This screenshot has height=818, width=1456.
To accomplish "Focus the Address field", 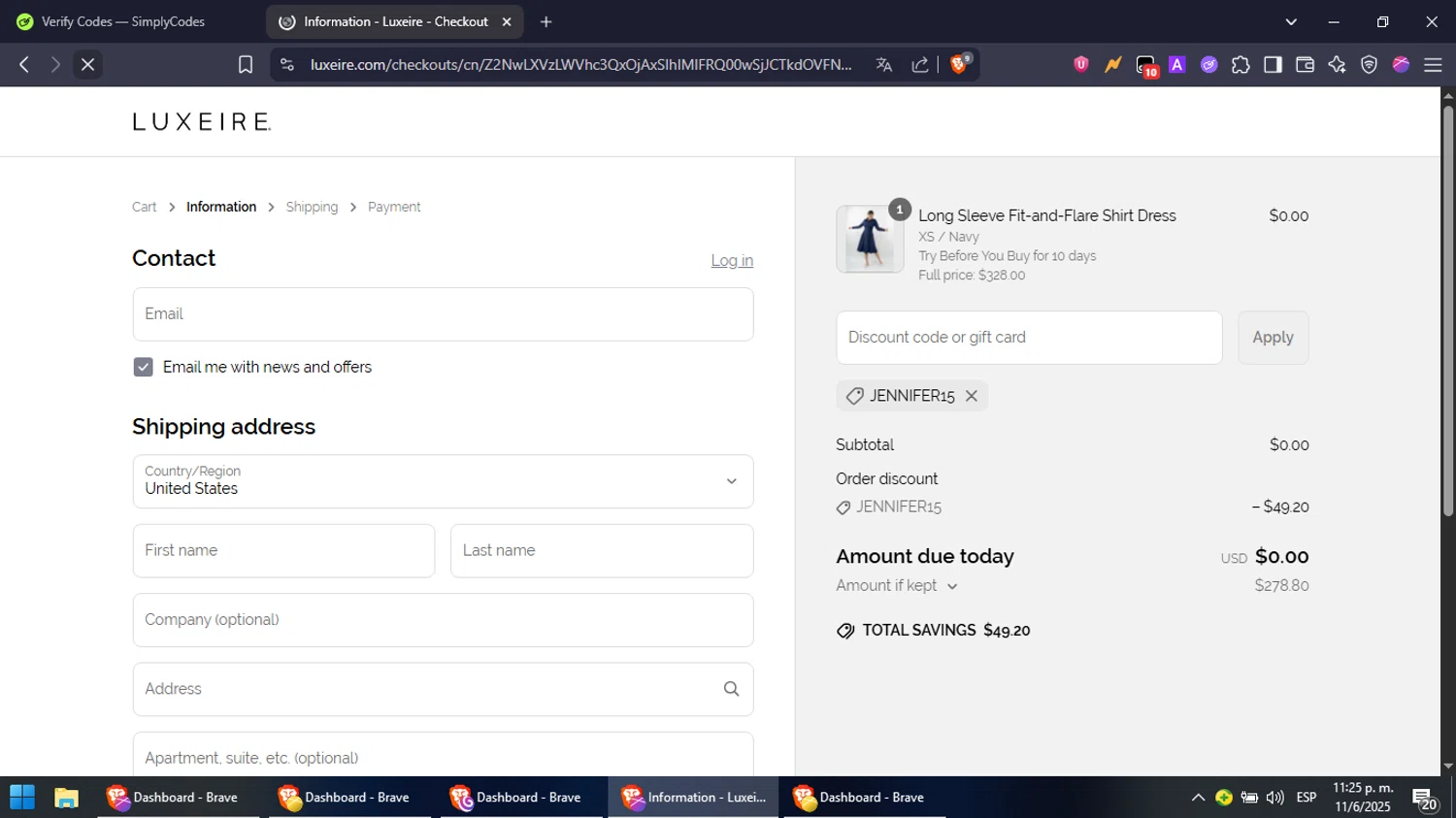I will coord(443,689).
